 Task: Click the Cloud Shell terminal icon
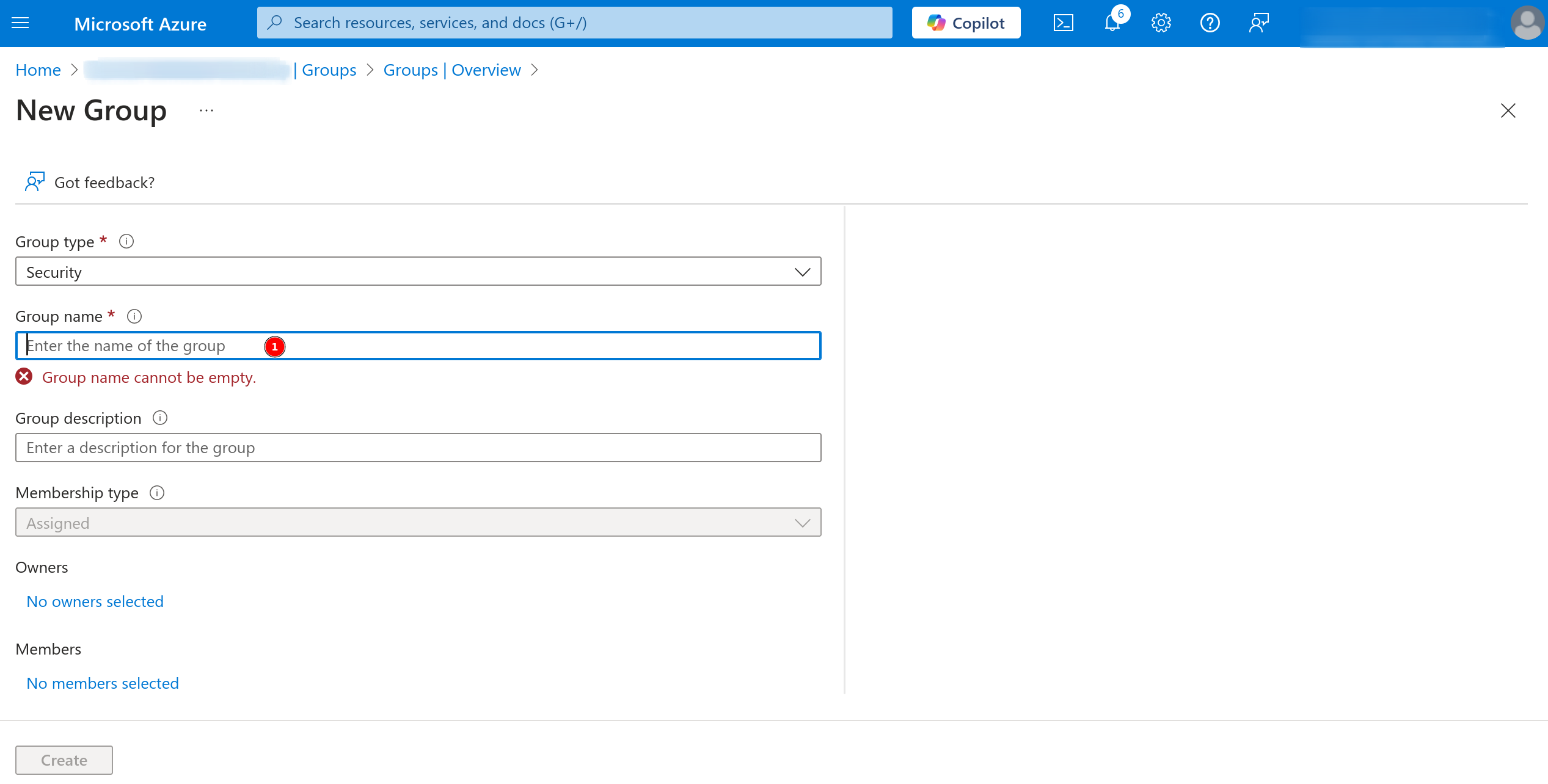[x=1063, y=23]
